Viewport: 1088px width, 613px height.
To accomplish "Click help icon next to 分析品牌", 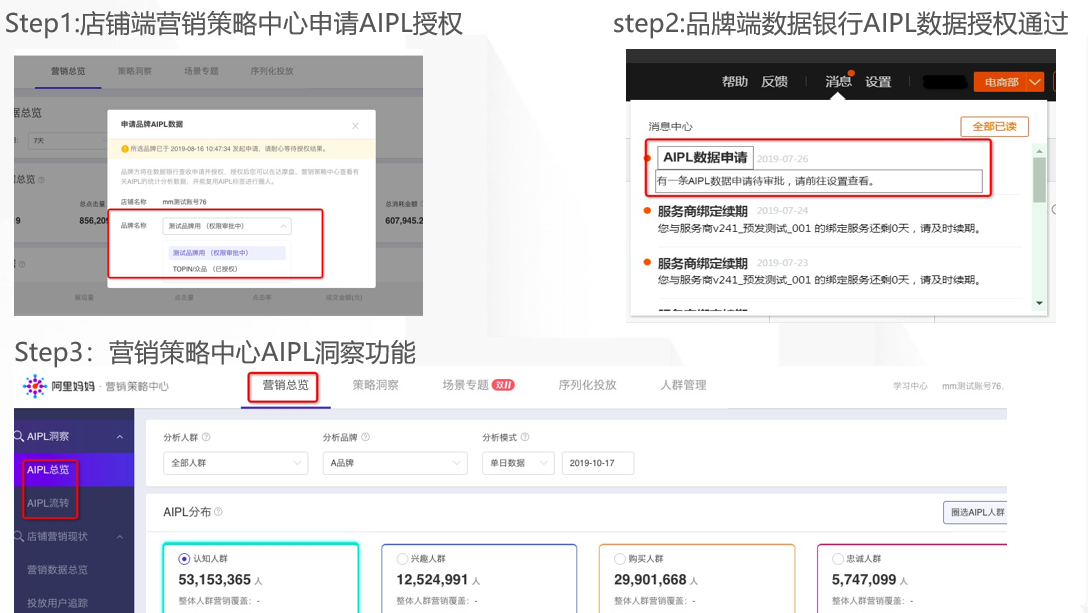I will click(366, 437).
